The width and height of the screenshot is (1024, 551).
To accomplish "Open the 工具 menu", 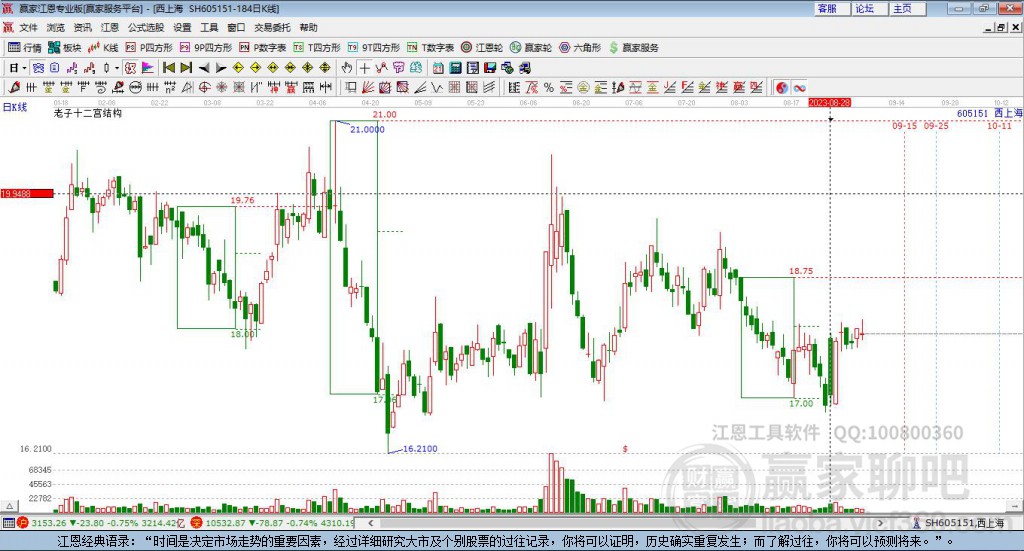I will pos(209,27).
